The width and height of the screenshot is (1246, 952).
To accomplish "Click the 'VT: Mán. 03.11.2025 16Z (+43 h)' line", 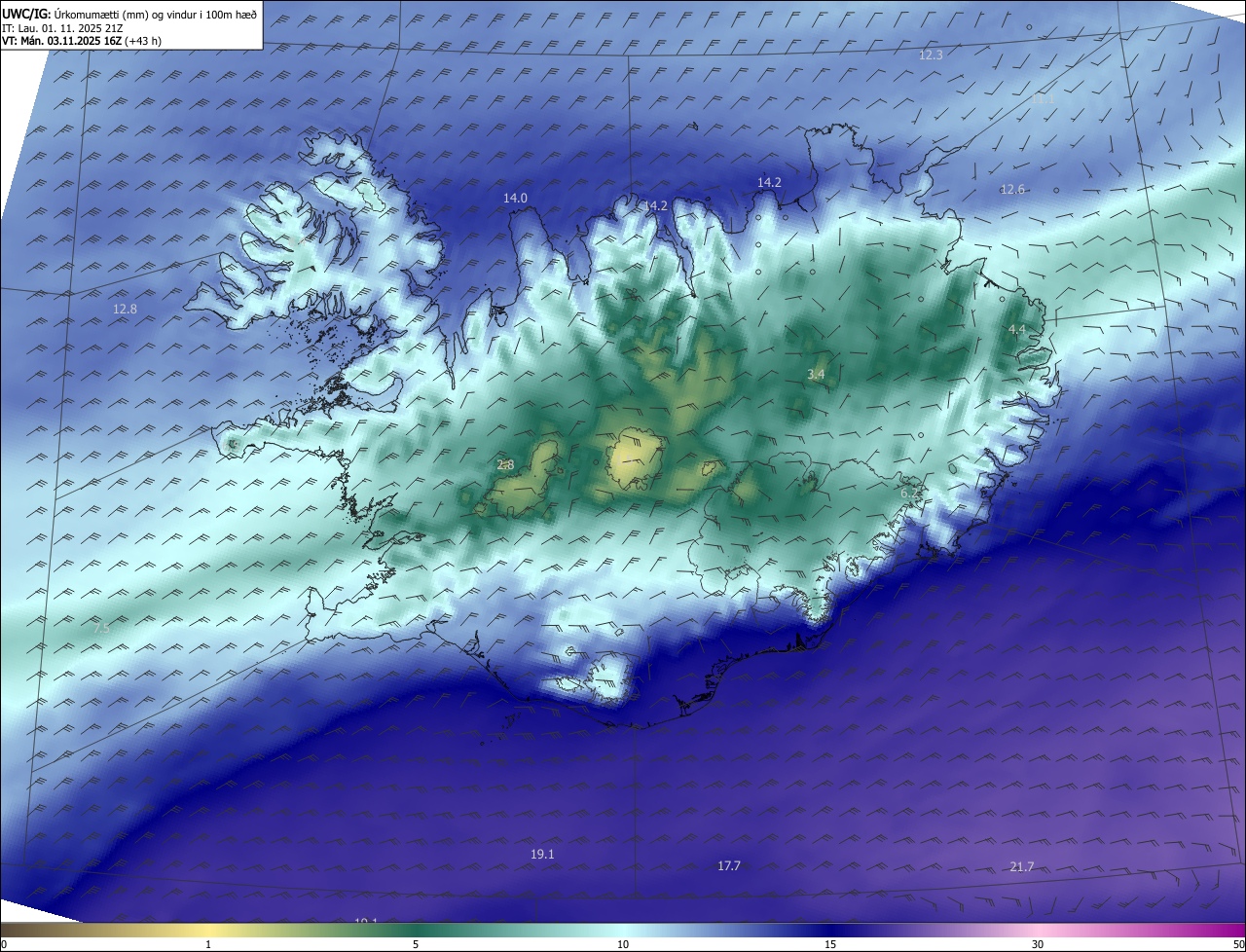I will click(82, 41).
